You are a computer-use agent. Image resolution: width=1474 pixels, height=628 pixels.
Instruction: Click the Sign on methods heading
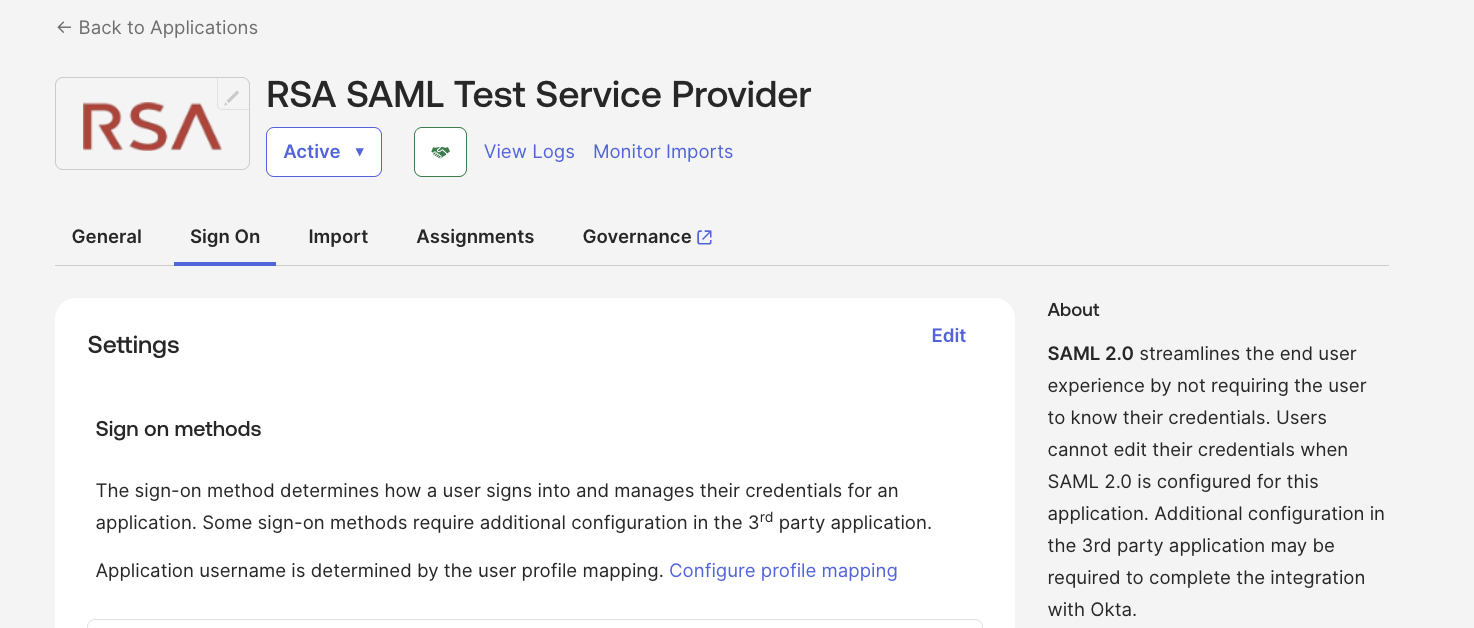tap(178, 429)
